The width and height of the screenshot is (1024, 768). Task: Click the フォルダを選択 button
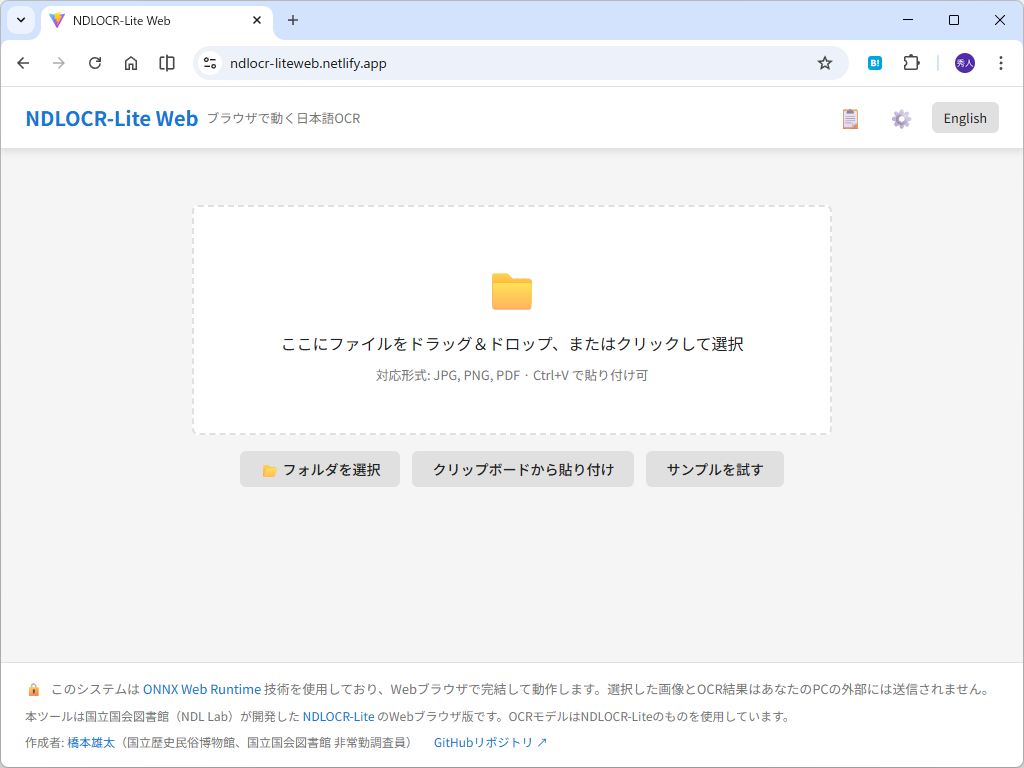click(x=319, y=469)
